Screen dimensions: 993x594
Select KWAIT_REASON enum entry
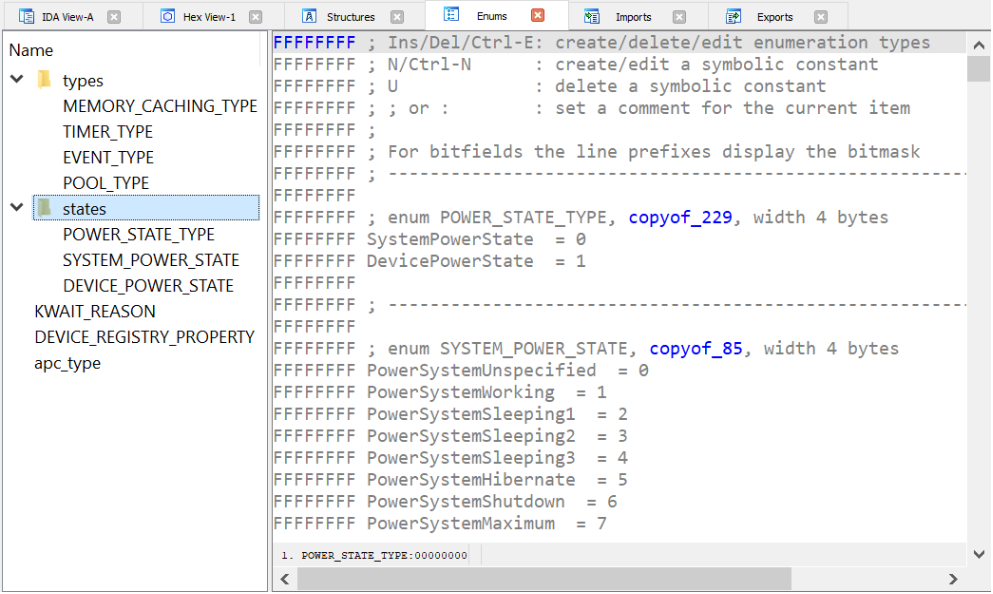coord(95,312)
